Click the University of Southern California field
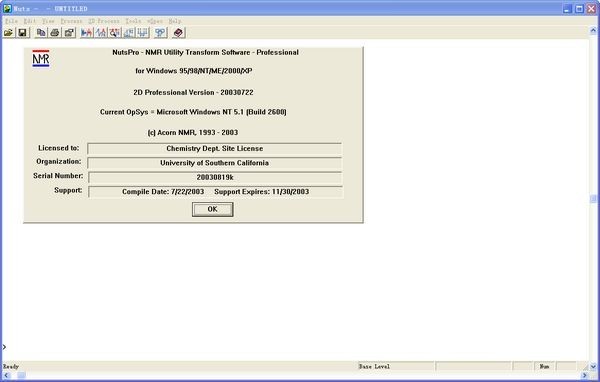 click(215, 163)
